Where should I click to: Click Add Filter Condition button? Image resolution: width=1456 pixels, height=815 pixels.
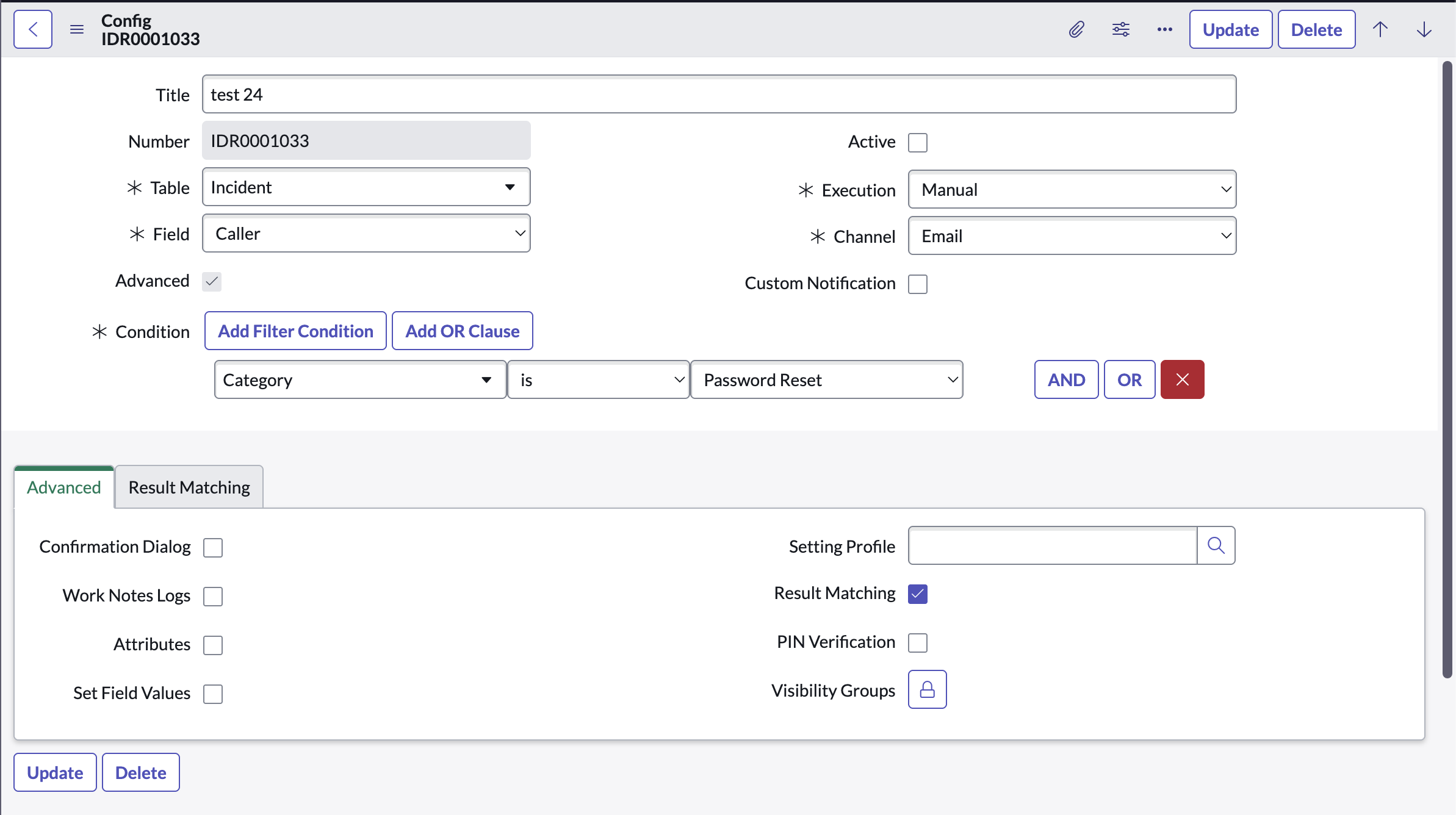(x=296, y=331)
